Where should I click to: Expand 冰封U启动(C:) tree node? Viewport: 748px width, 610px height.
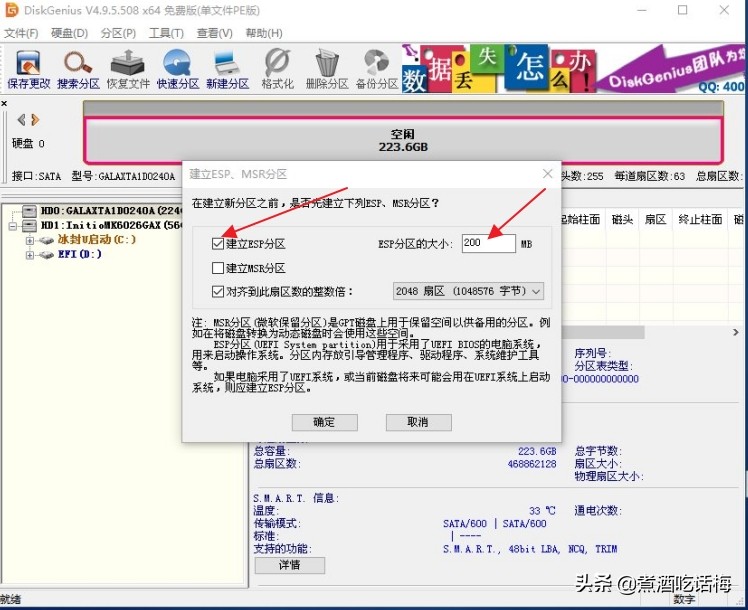(30, 240)
